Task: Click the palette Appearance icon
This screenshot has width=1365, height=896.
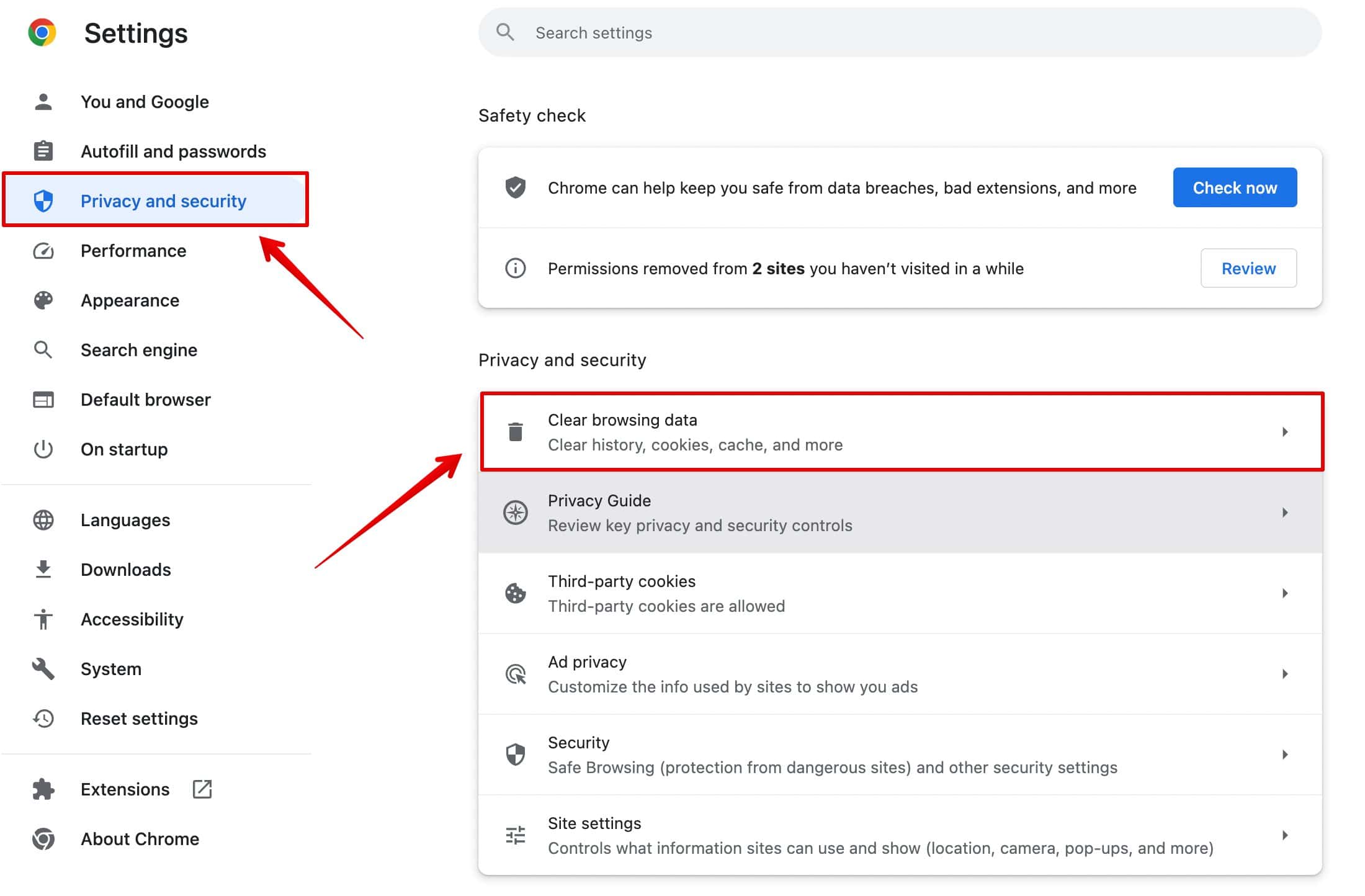Action: tap(43, 300)
